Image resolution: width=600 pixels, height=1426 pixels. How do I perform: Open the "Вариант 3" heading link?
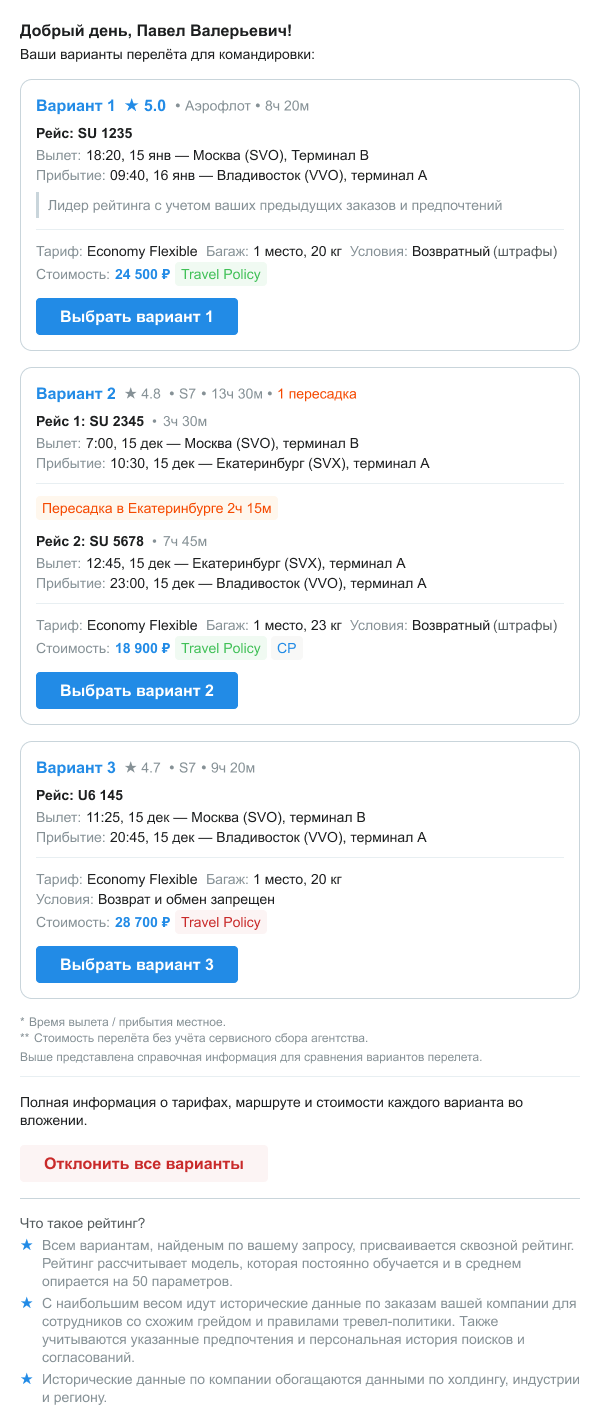pyautogui.click(x=76, y=768)
